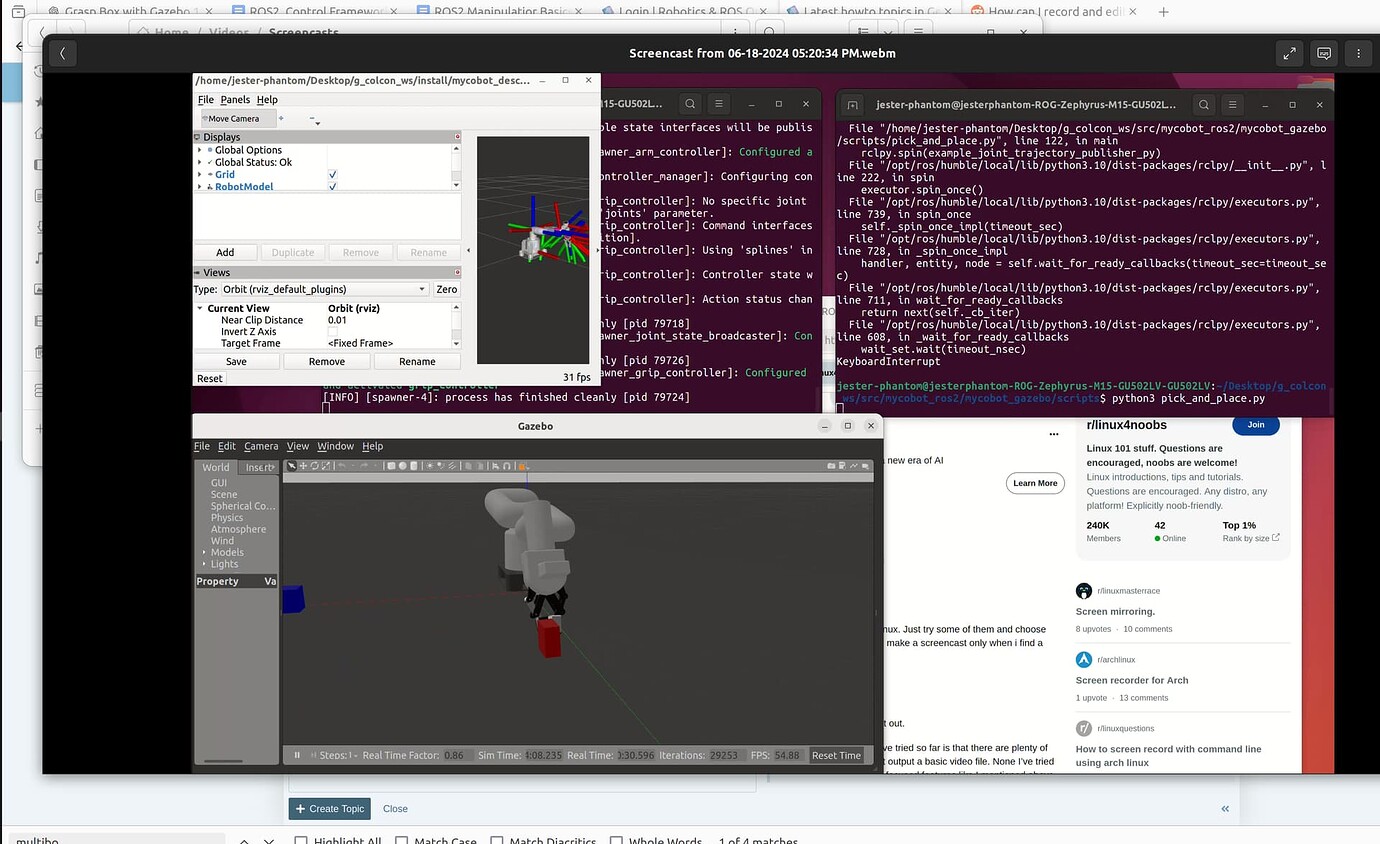1380x844 pixels.
Task: Enable the Invert Z Axis checkbox
Action: click(x=332, y=332)
